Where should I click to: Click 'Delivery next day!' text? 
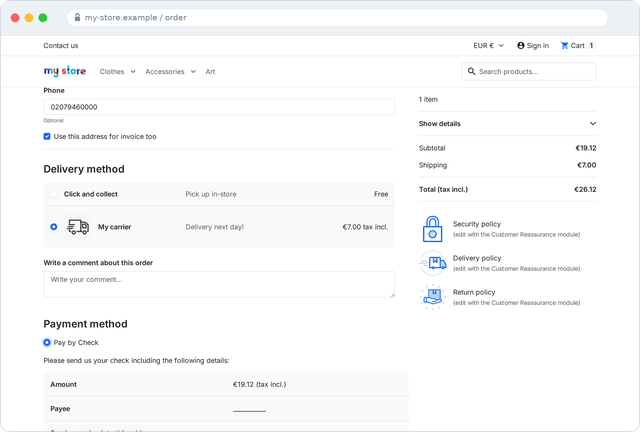pos(215,227)
